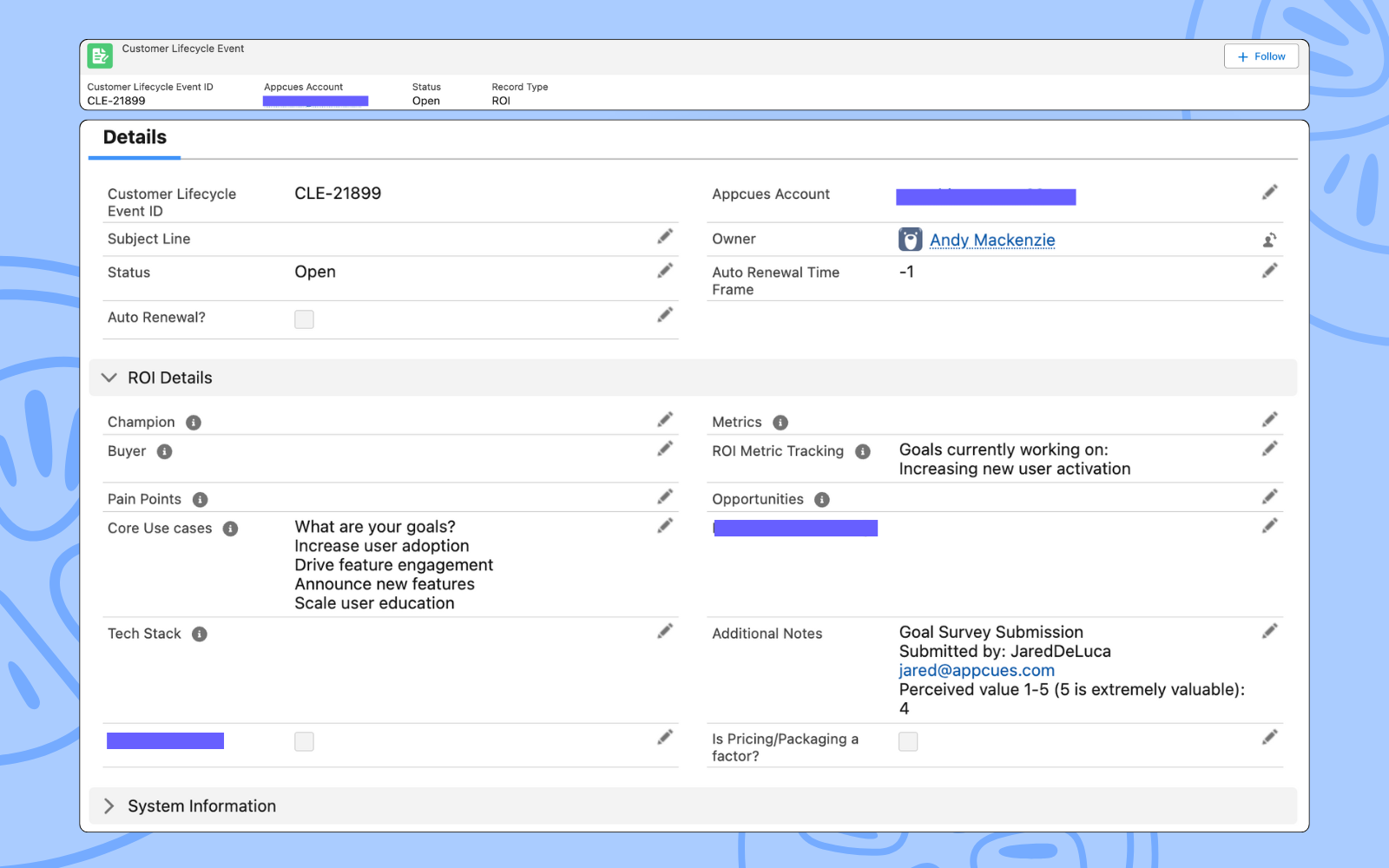Viewport: 1389px width, 868px height.
Task: Open the Details tab
Action: 135,138
